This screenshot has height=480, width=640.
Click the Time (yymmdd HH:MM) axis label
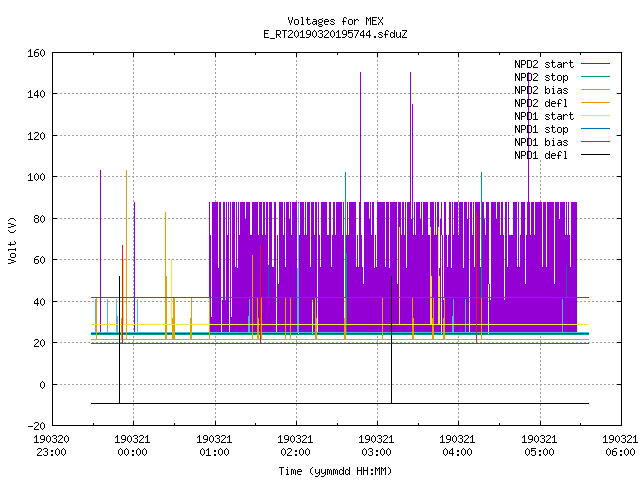pyautogui.click(x=335, y=471)
